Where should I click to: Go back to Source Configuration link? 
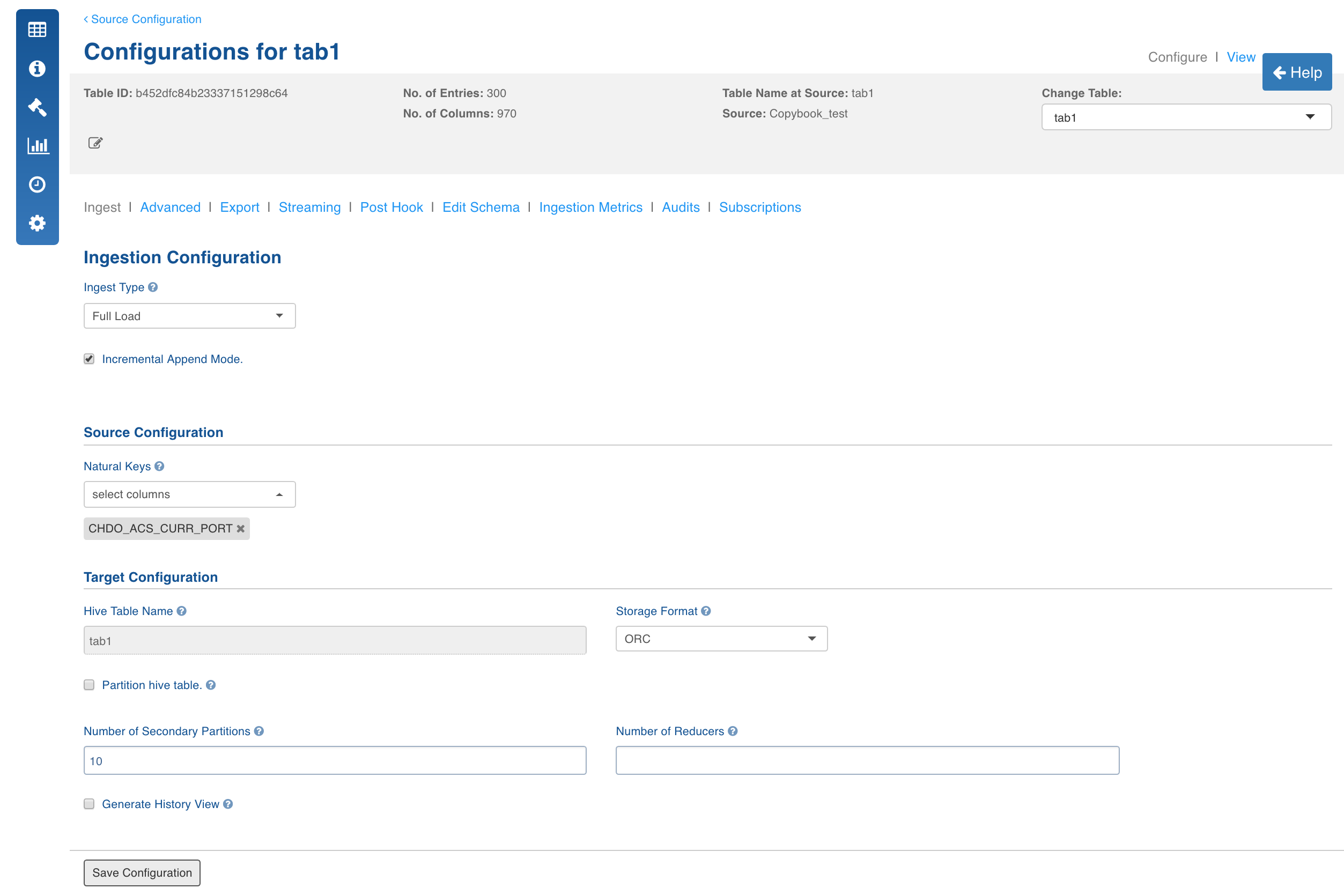142,19
